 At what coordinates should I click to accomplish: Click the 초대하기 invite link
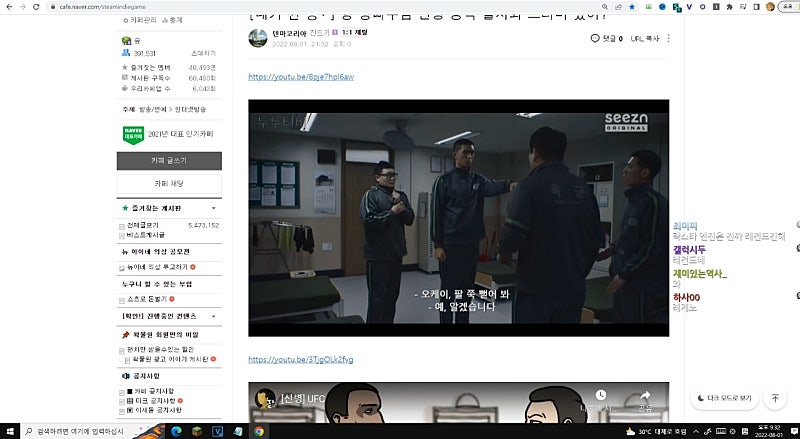click(x=203, y=53)
